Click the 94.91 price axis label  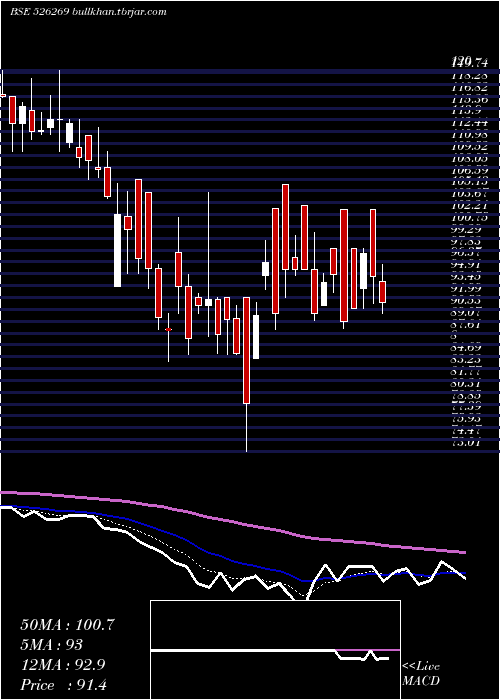pos(469,265)
